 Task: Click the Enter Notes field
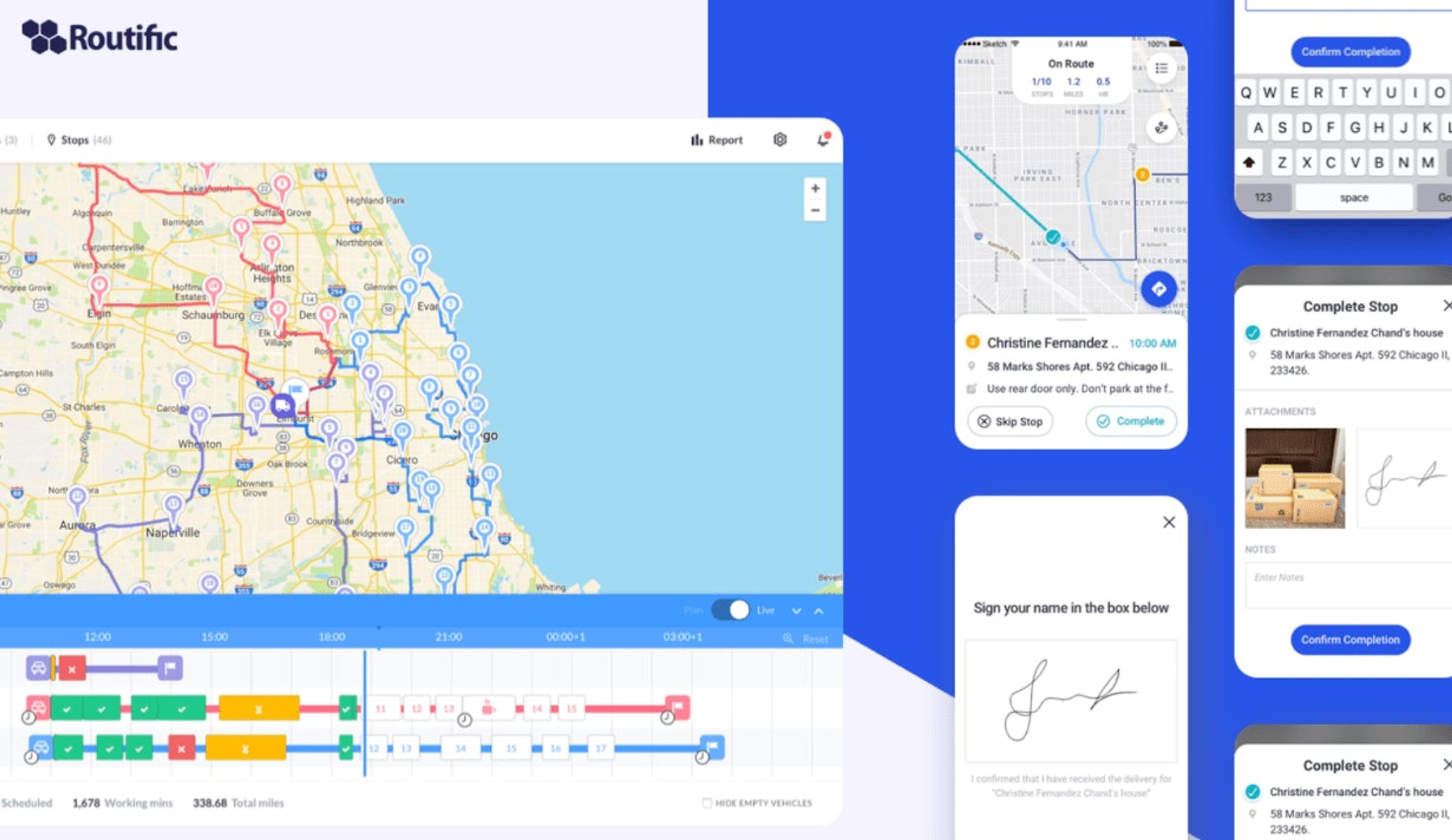point(1348,585)
